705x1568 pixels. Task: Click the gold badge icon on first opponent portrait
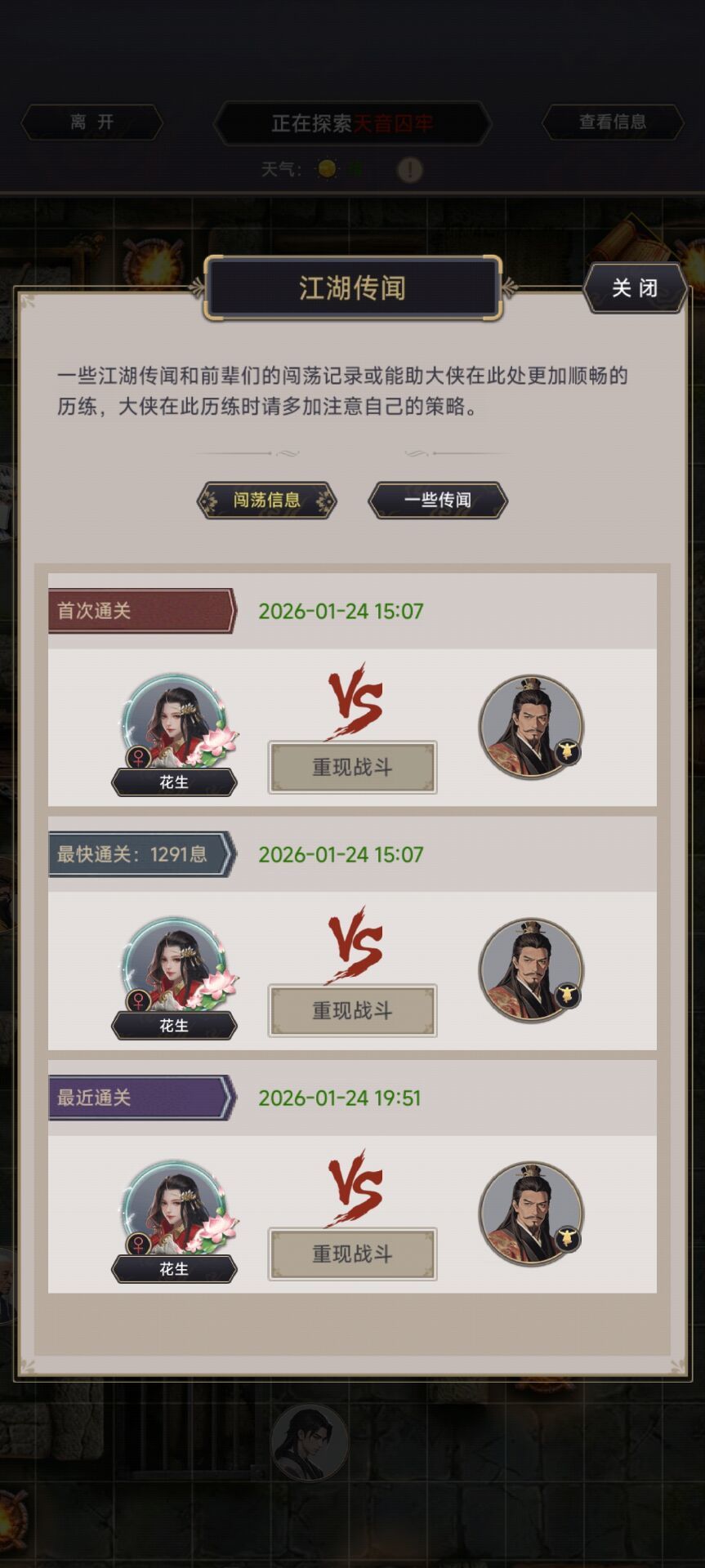[567, 751]
